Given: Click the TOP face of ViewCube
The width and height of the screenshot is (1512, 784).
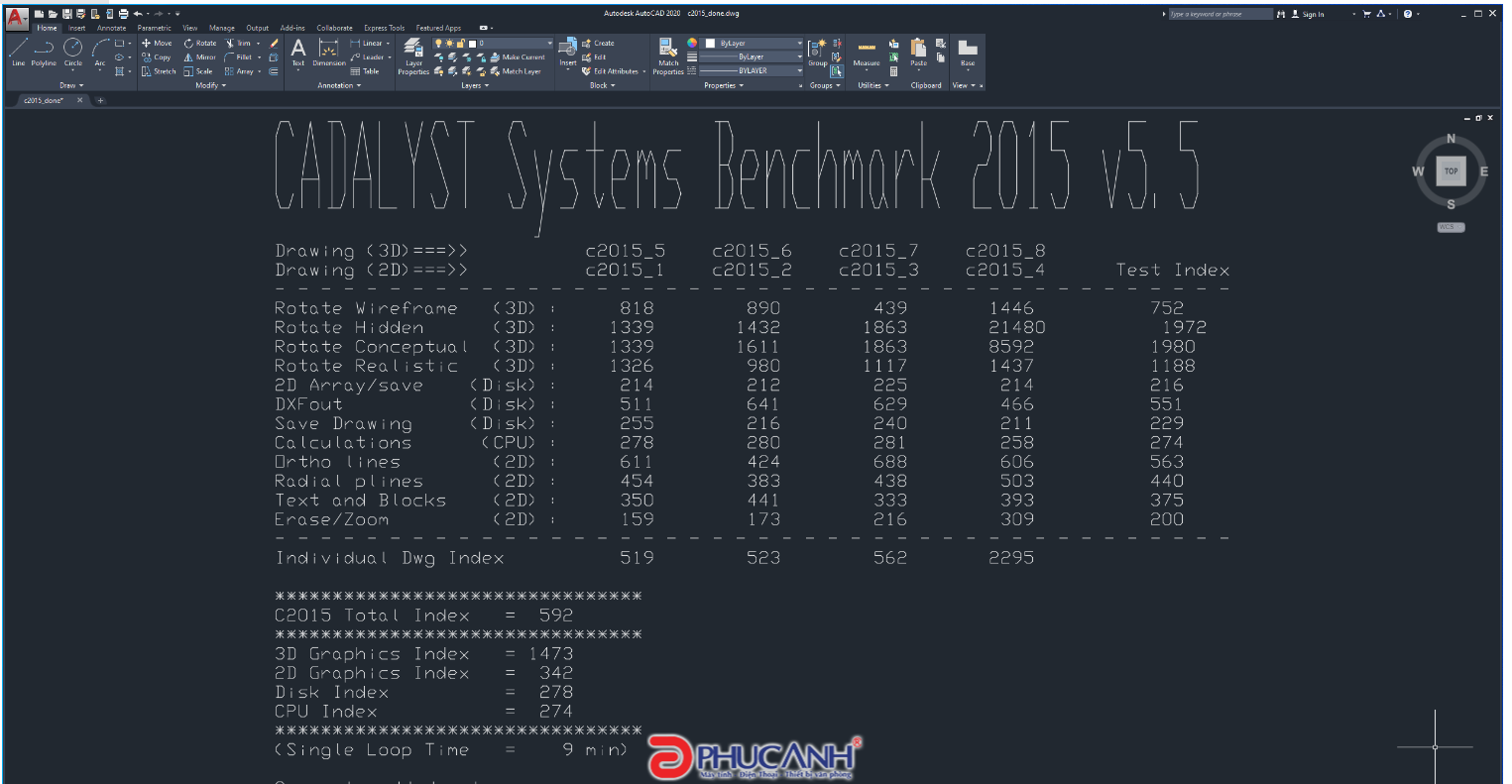Looking at the screenshot, I should 1451,170.
